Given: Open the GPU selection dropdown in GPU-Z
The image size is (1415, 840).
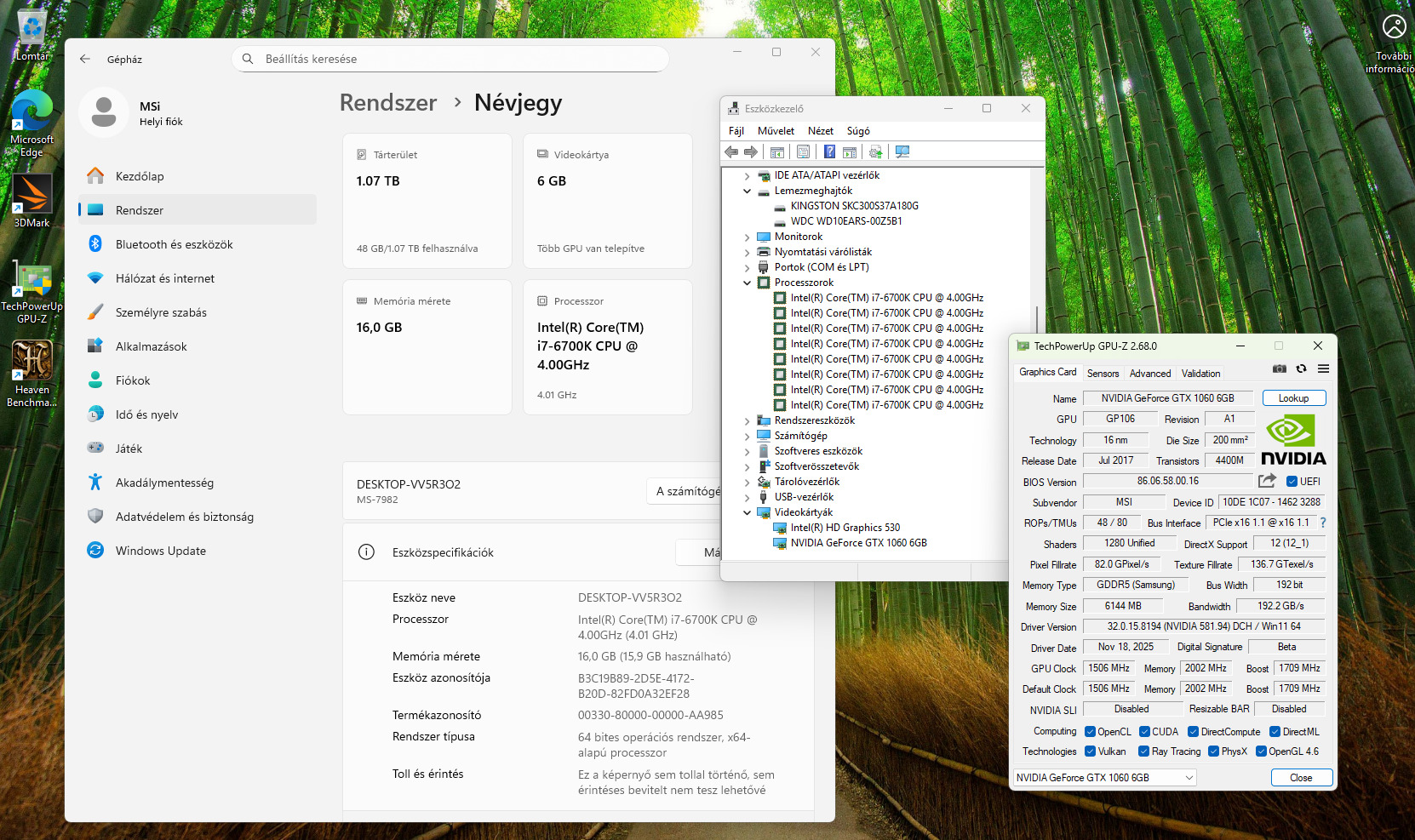Looking at the screenshot, I should tap(1105, 778).
